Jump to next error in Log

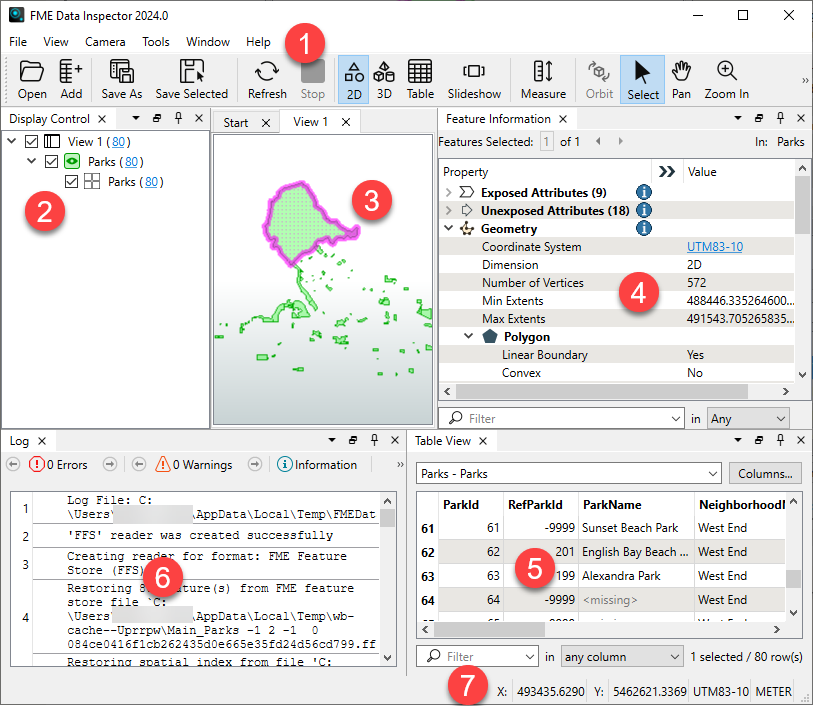(109, 464)
